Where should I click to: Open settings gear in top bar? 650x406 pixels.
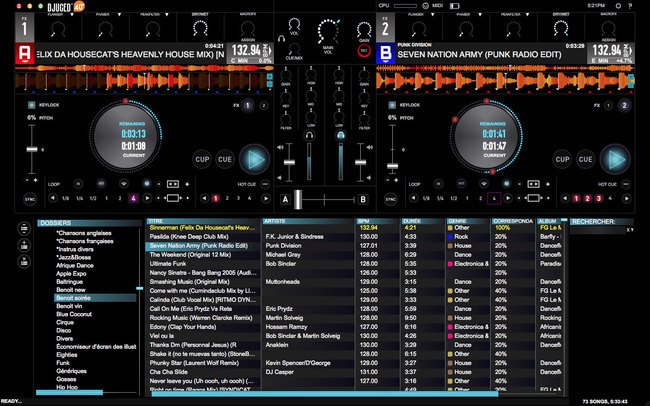[x=618, y=6]
